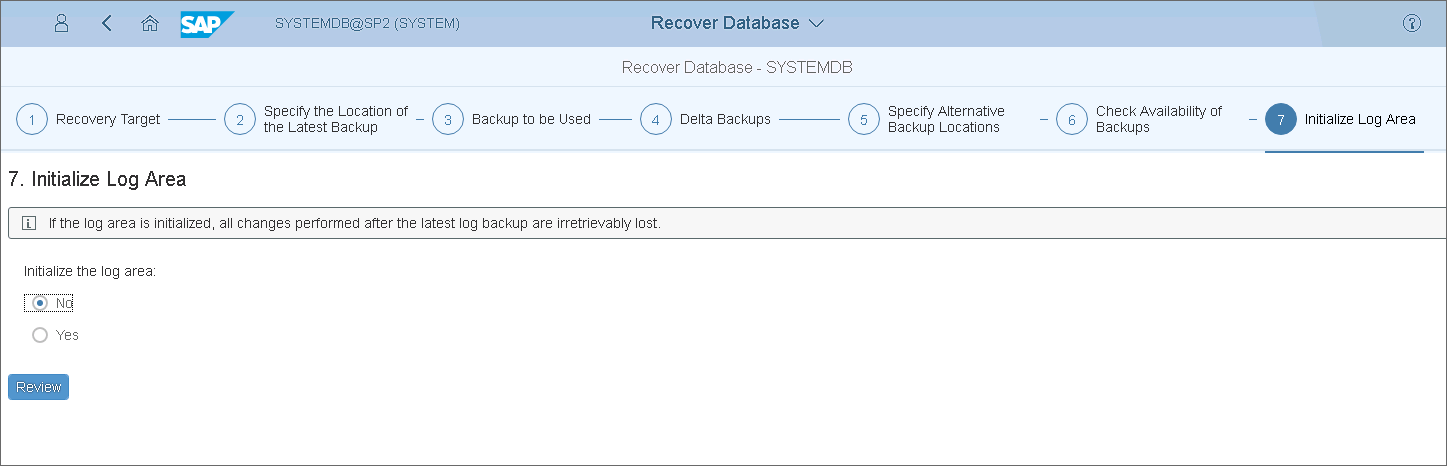The height and width of the screenshot is (466, 1447).
Task: Open the help question mark icon
Action: click(1412, 23)
